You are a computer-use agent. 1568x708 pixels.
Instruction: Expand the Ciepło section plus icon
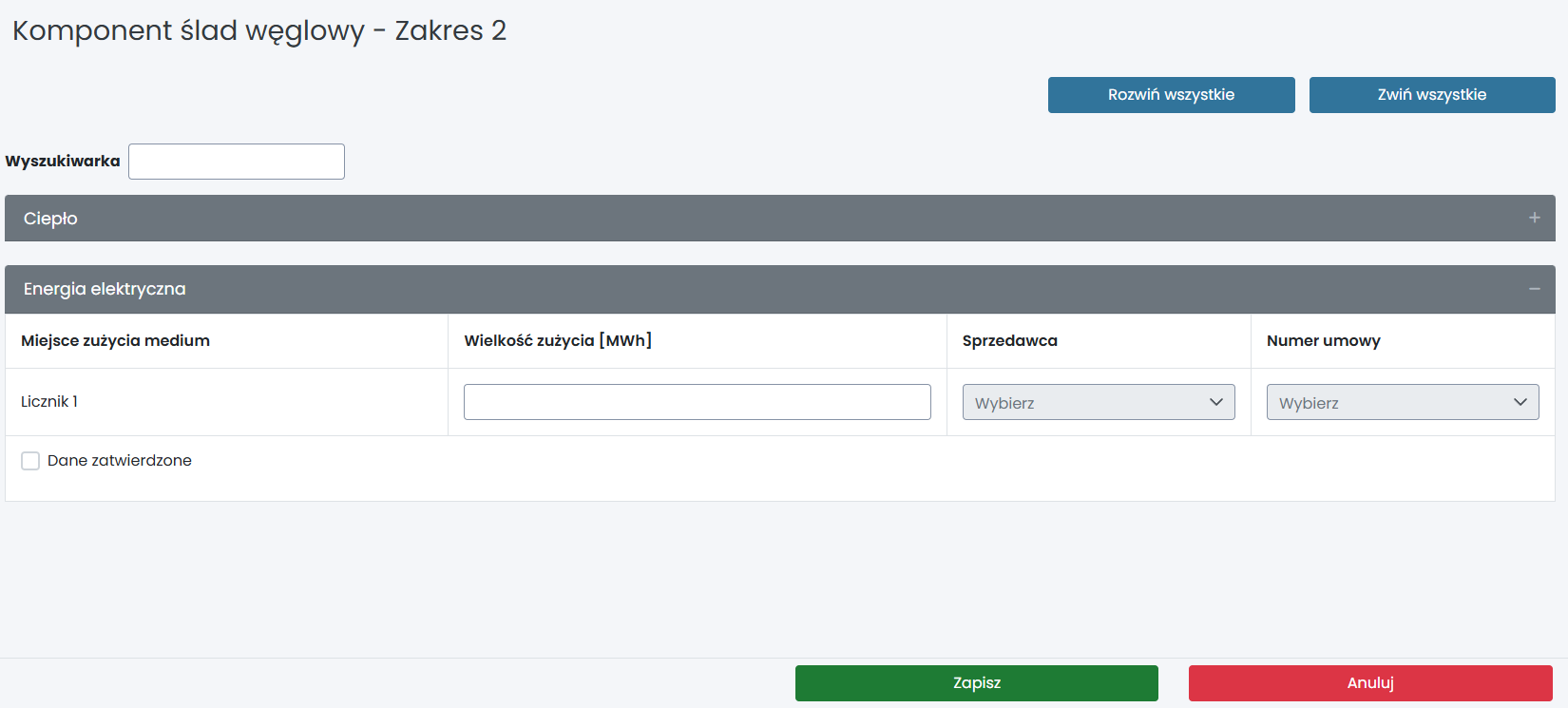[x=1534, y=219]
